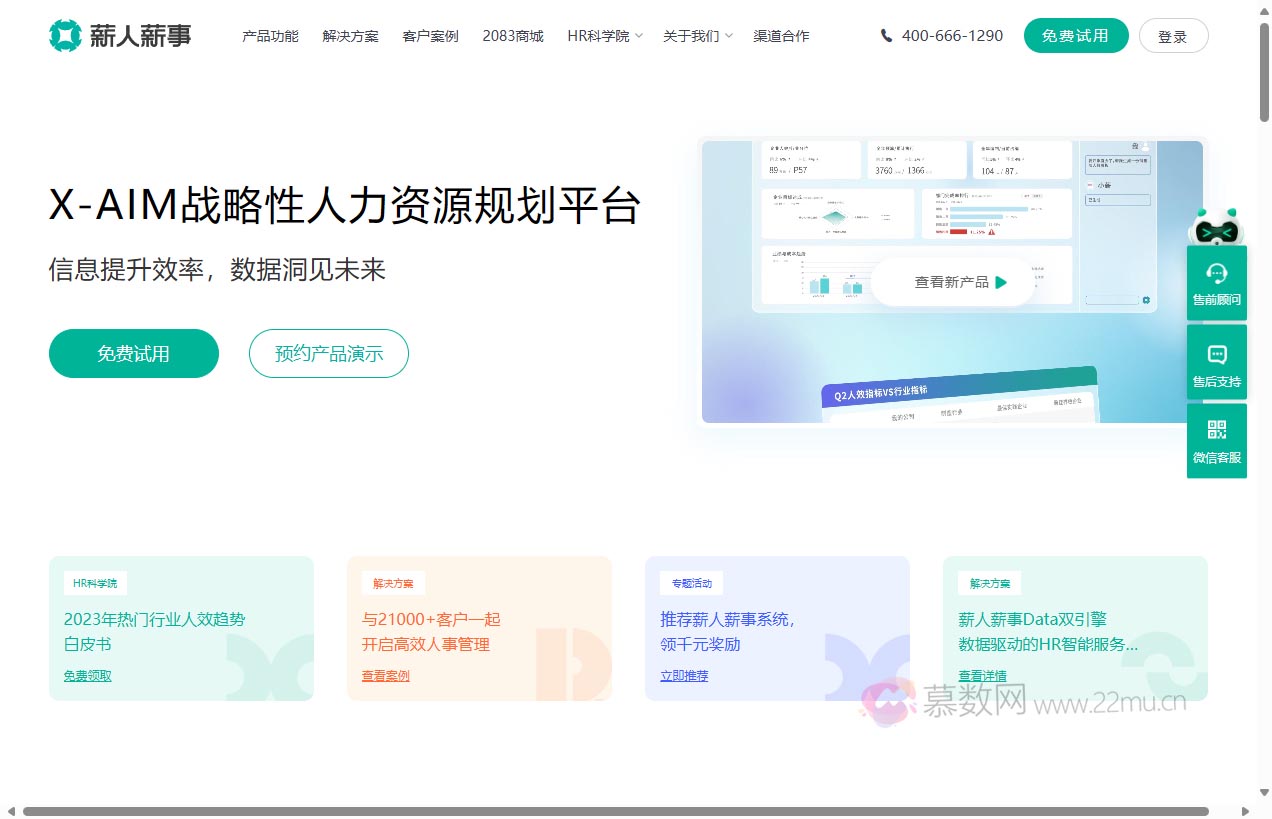Show the 微信客服 QR code icon
This screenshot has height=819, width=1272.
(1216, 430)
